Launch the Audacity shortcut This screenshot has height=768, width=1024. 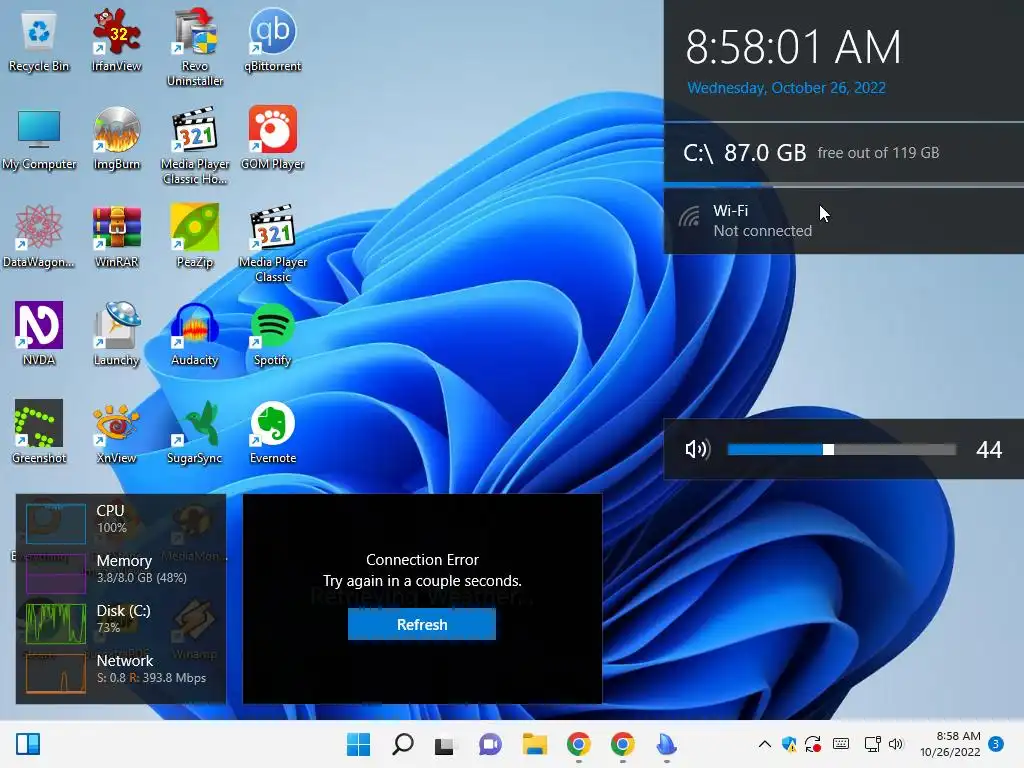tap(195, 334)
